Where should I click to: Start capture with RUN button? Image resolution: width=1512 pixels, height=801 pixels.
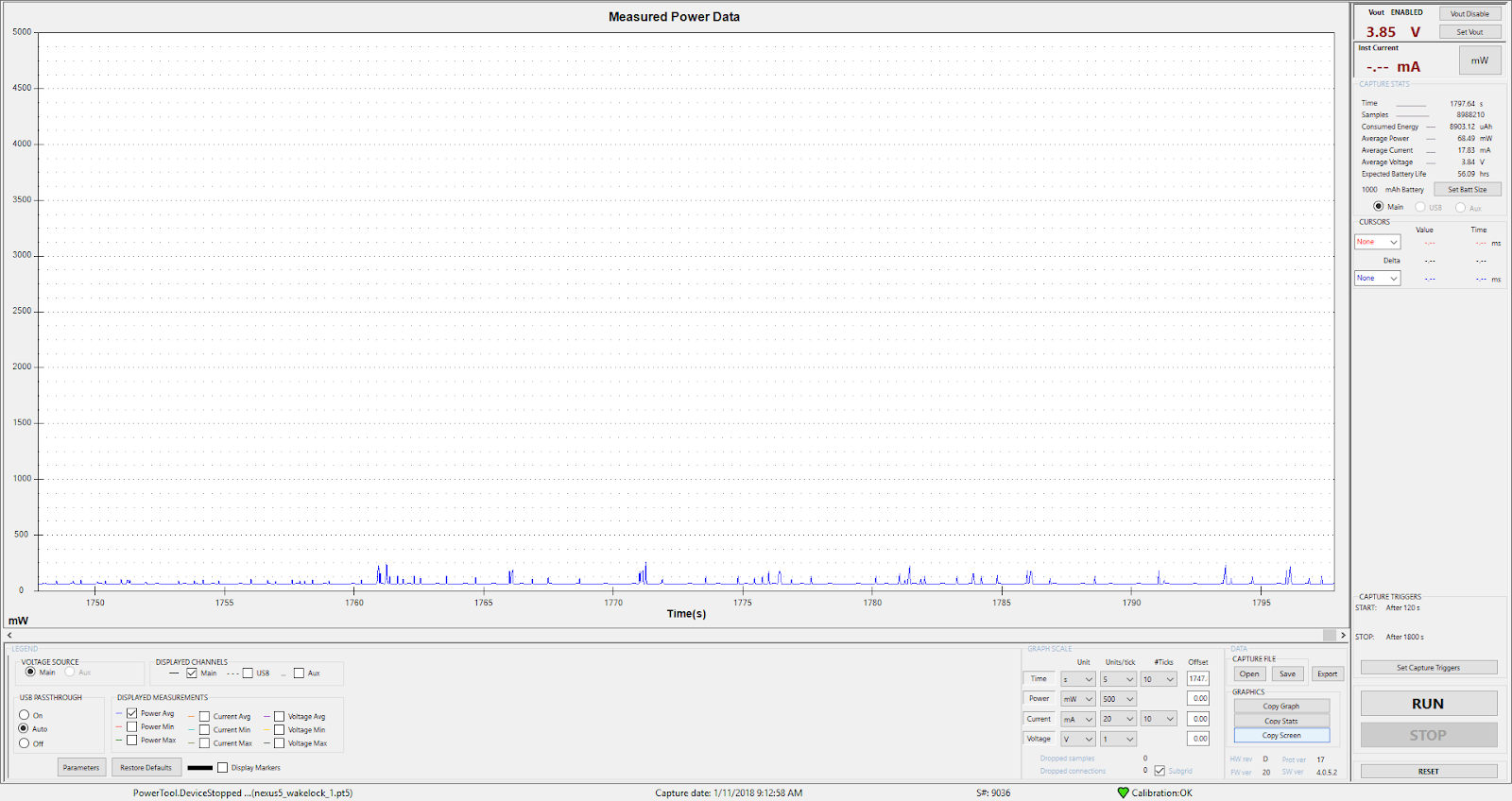1429,704
